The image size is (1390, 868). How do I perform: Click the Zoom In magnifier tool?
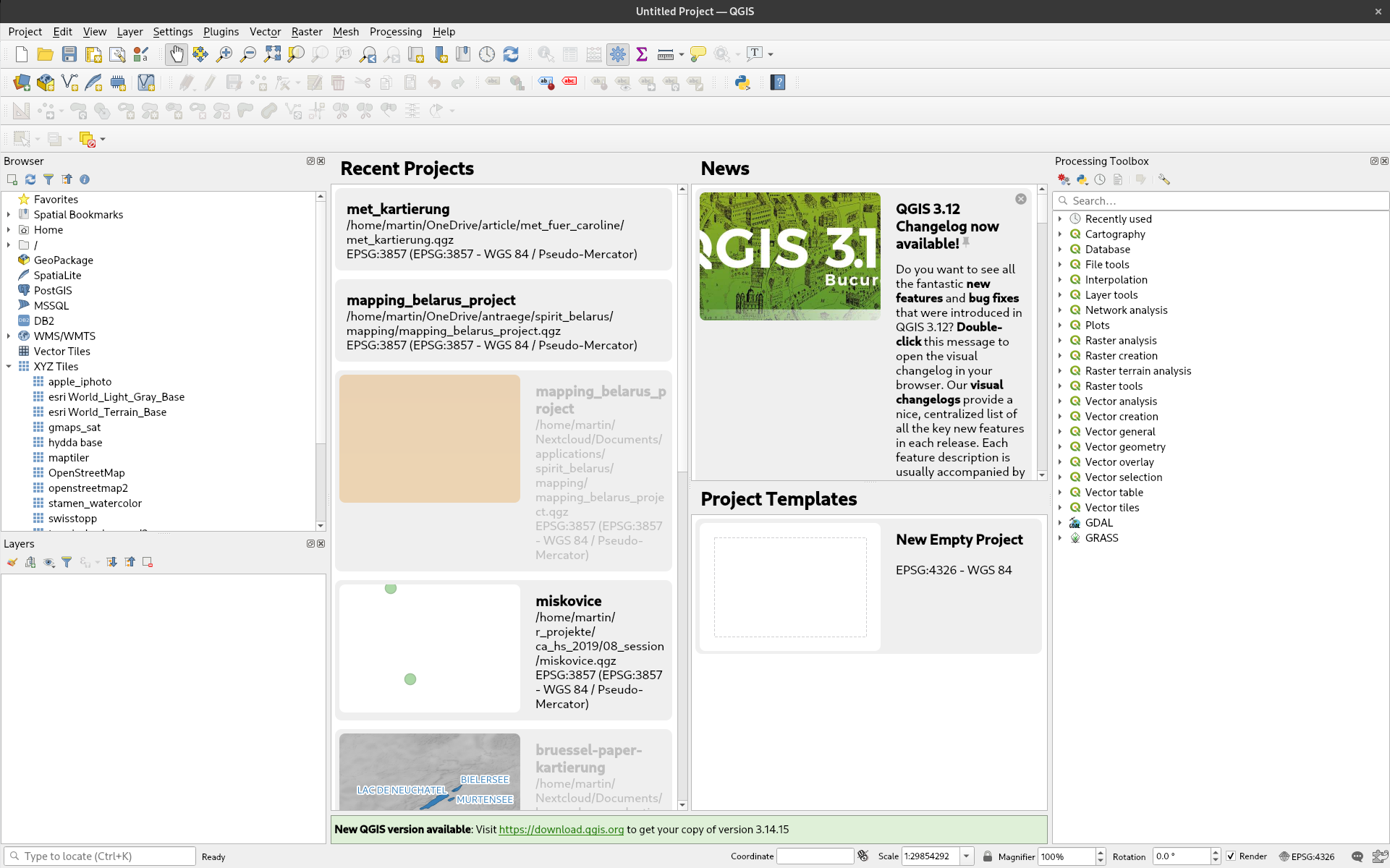[x=224, y=54]
